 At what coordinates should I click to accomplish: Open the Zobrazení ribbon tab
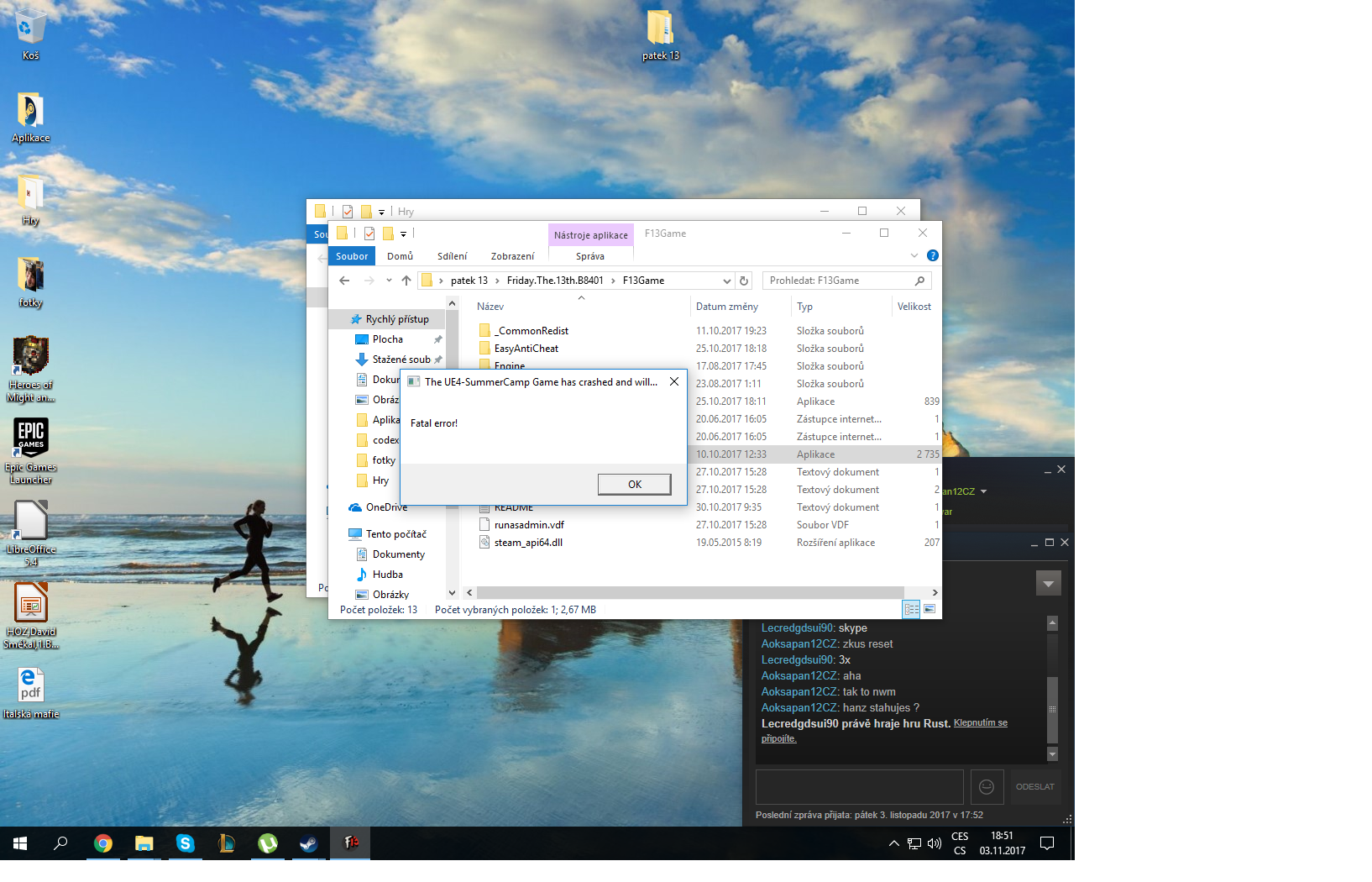[512, 256]
